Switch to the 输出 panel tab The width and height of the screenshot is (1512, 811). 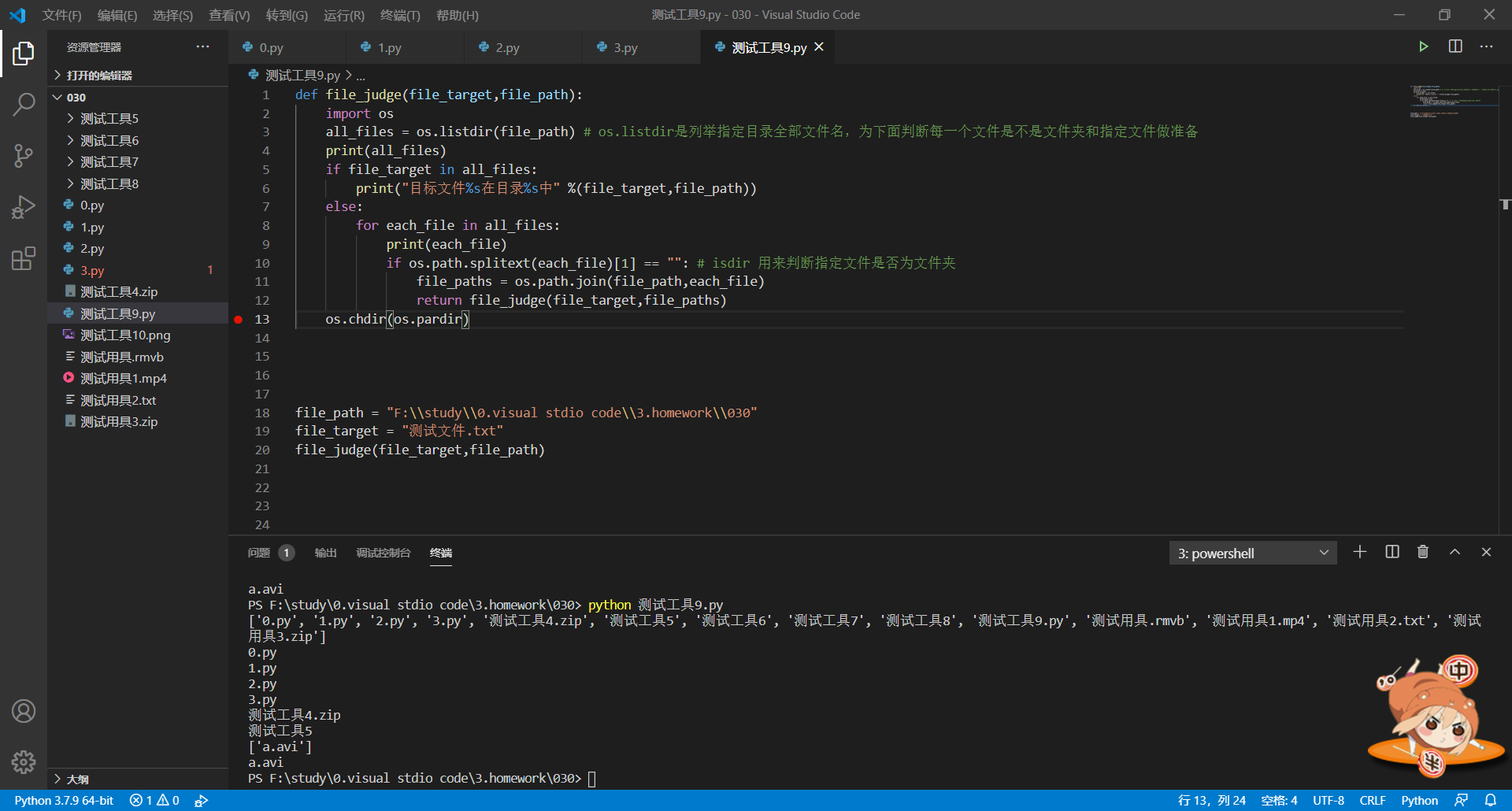point(325,553)
